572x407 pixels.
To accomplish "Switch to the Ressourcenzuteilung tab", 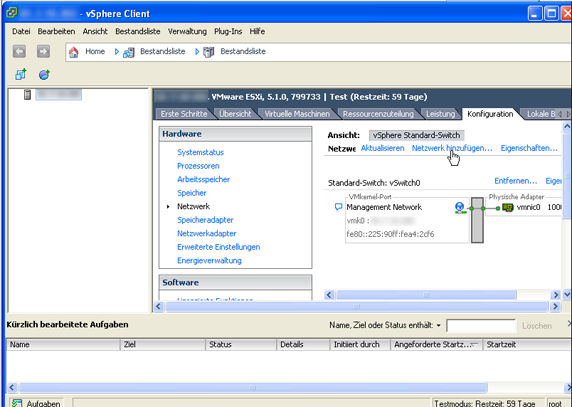I will point(378,114).
